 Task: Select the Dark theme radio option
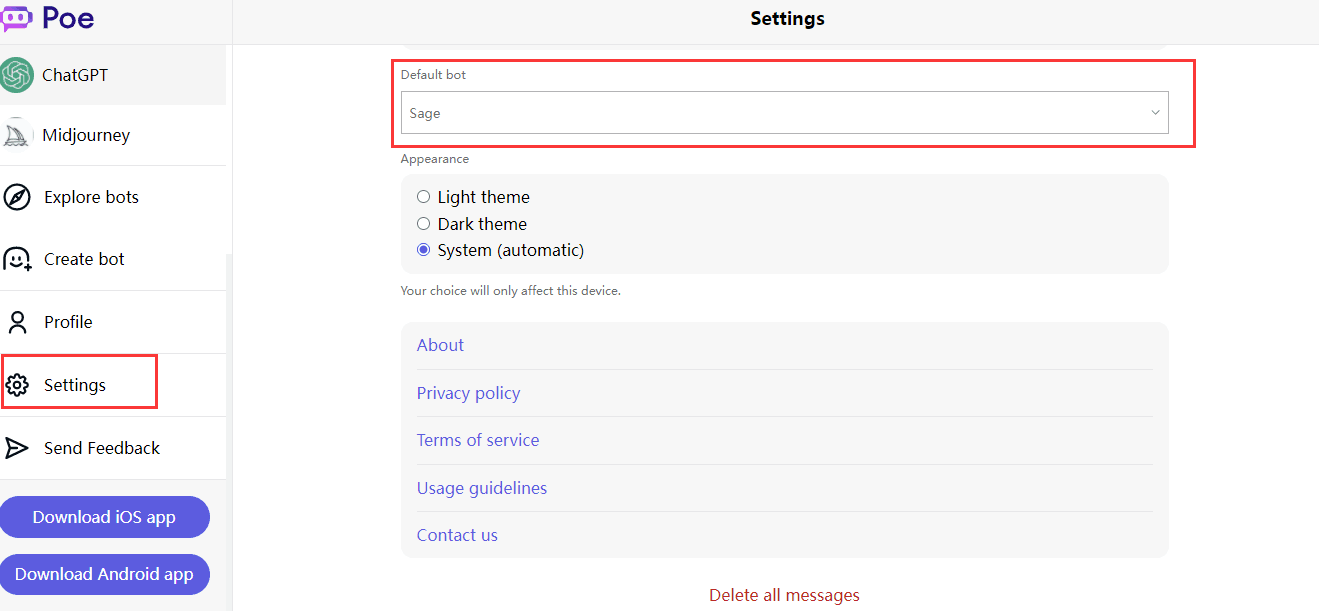point(424,224)
